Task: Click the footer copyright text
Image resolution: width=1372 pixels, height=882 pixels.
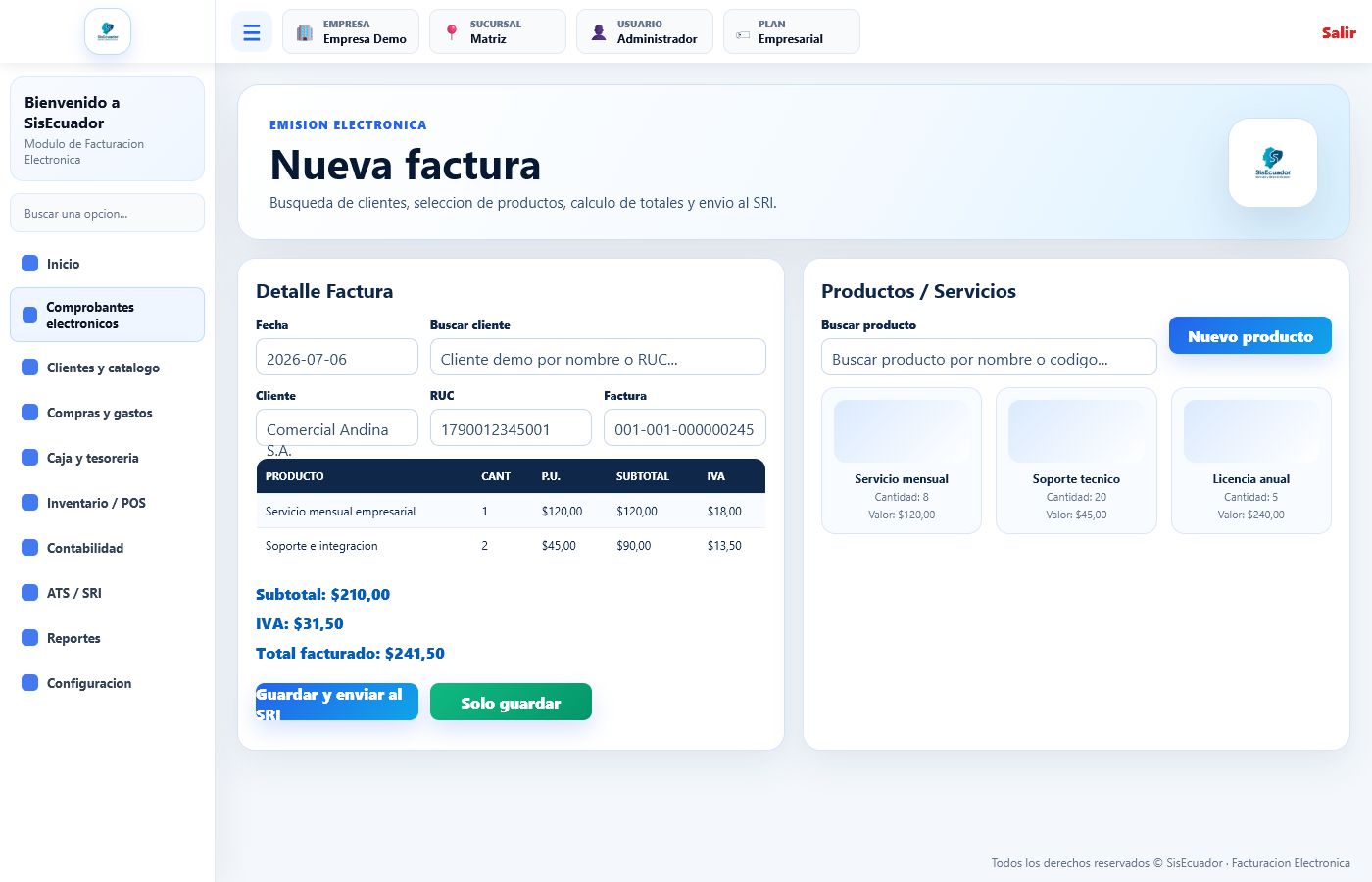Action: (1170, 863)
